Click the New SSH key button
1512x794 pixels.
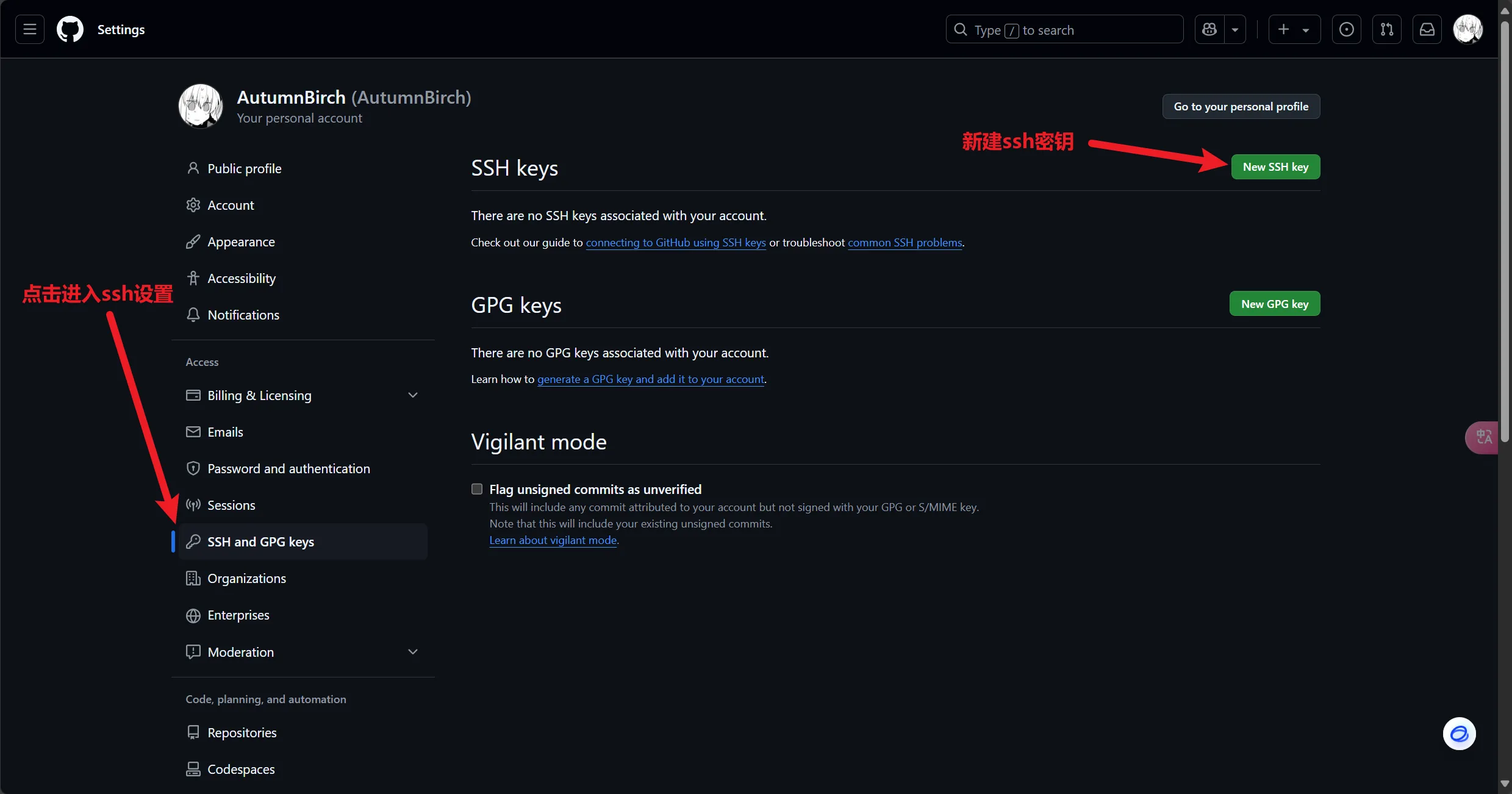(x=1275, y=167)
